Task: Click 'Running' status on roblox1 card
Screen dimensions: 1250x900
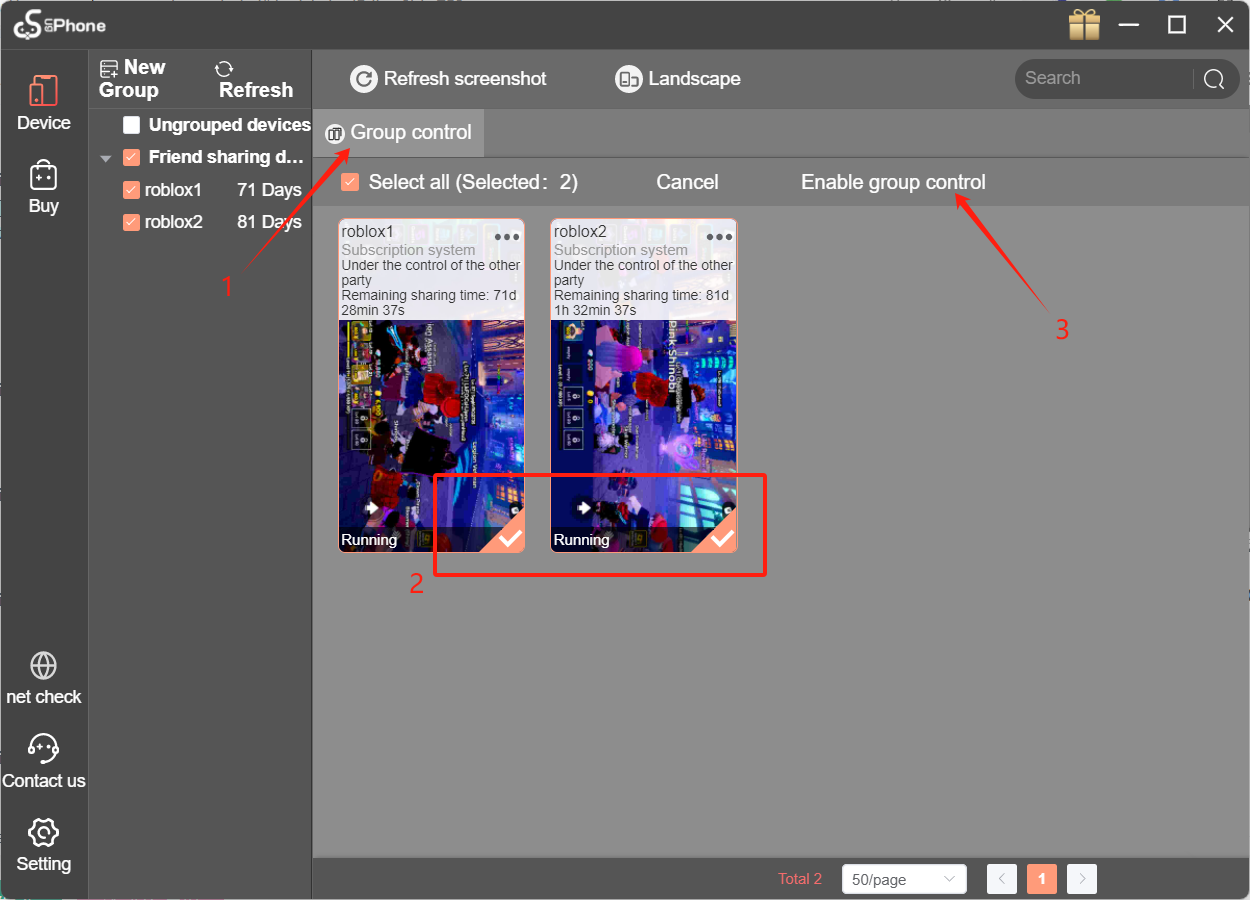Action: pyautogui.click(x=369, y=540)
